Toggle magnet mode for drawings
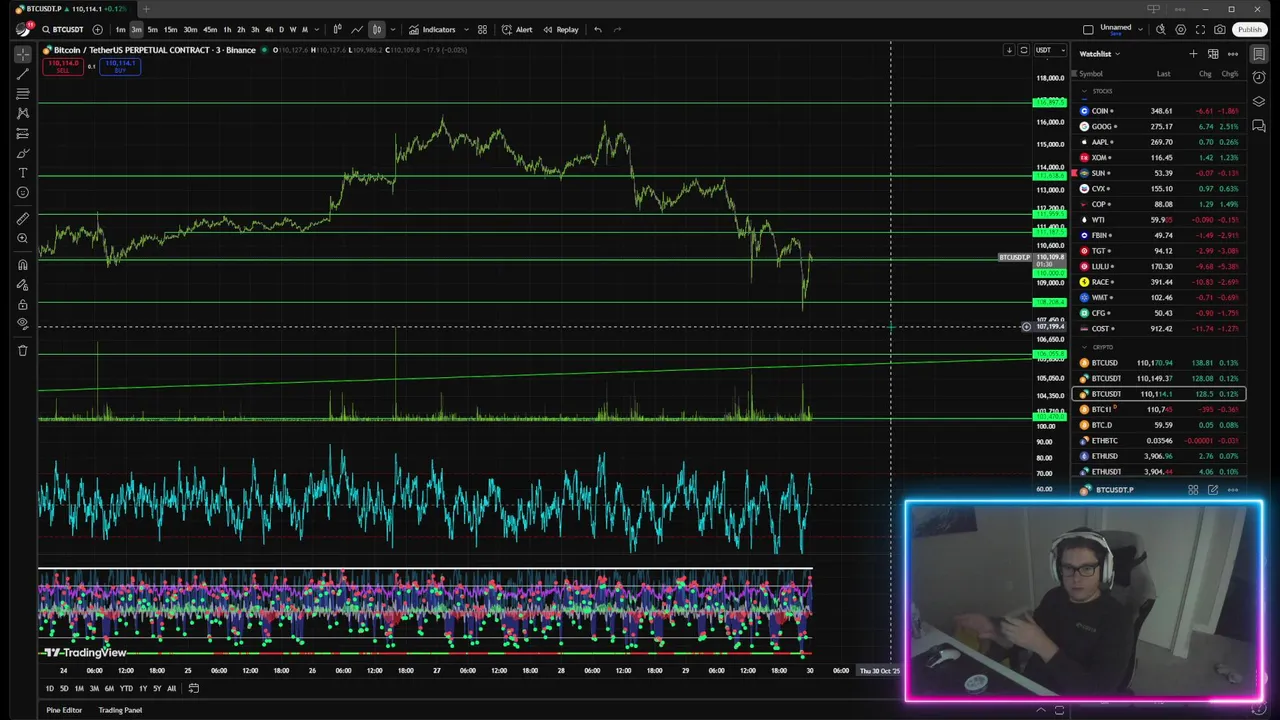This screenshot has width=1280, height=720. coord(22,265)
